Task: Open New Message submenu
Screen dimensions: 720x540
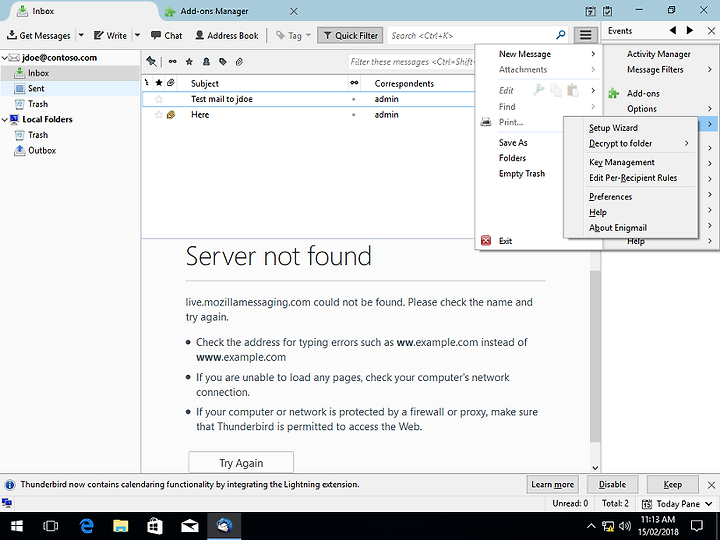Action: coord(540,54)
